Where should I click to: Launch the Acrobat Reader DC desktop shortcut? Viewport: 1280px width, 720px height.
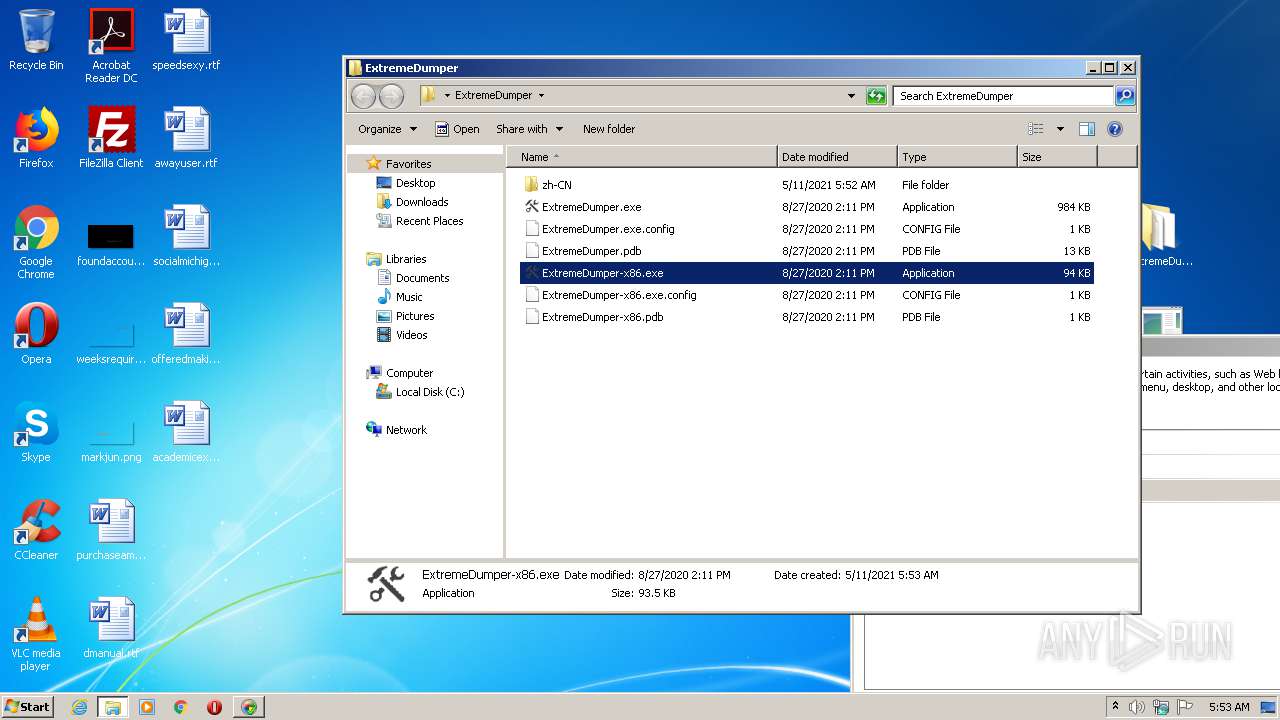pyautogui.click(x=111, y=45)
